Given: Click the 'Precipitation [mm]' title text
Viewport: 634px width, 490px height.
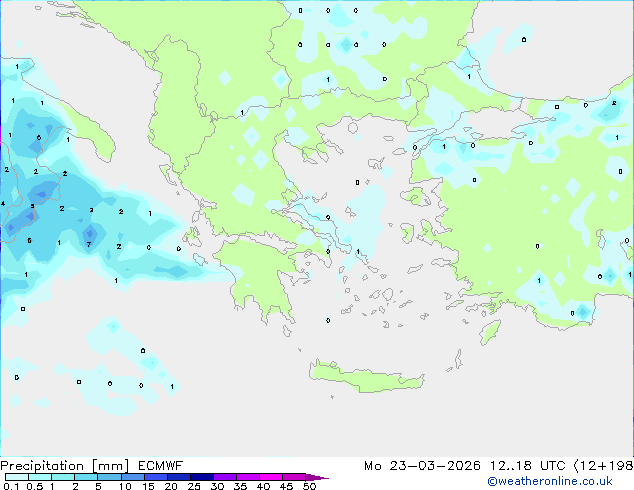Looking at the screenshot, I should click(65, 466).
